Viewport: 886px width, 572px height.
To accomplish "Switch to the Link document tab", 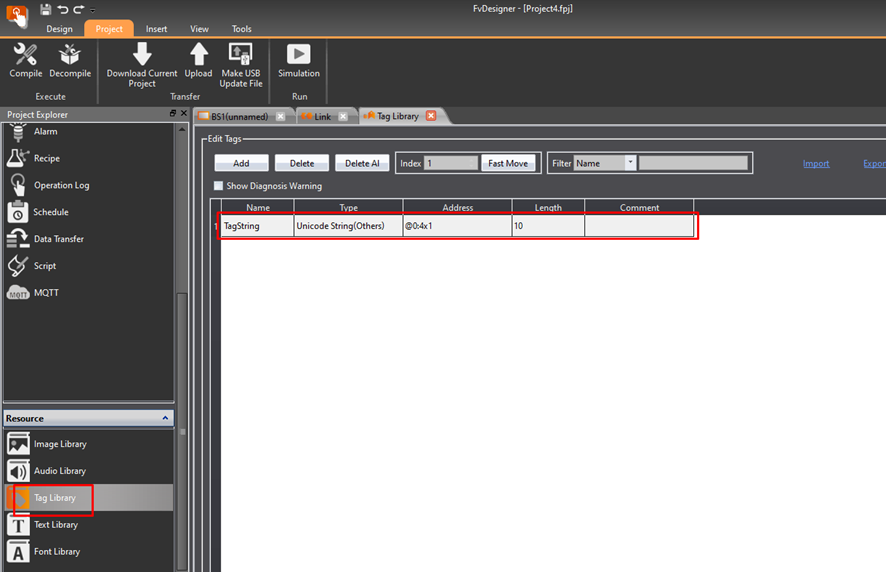I will 322,117.
